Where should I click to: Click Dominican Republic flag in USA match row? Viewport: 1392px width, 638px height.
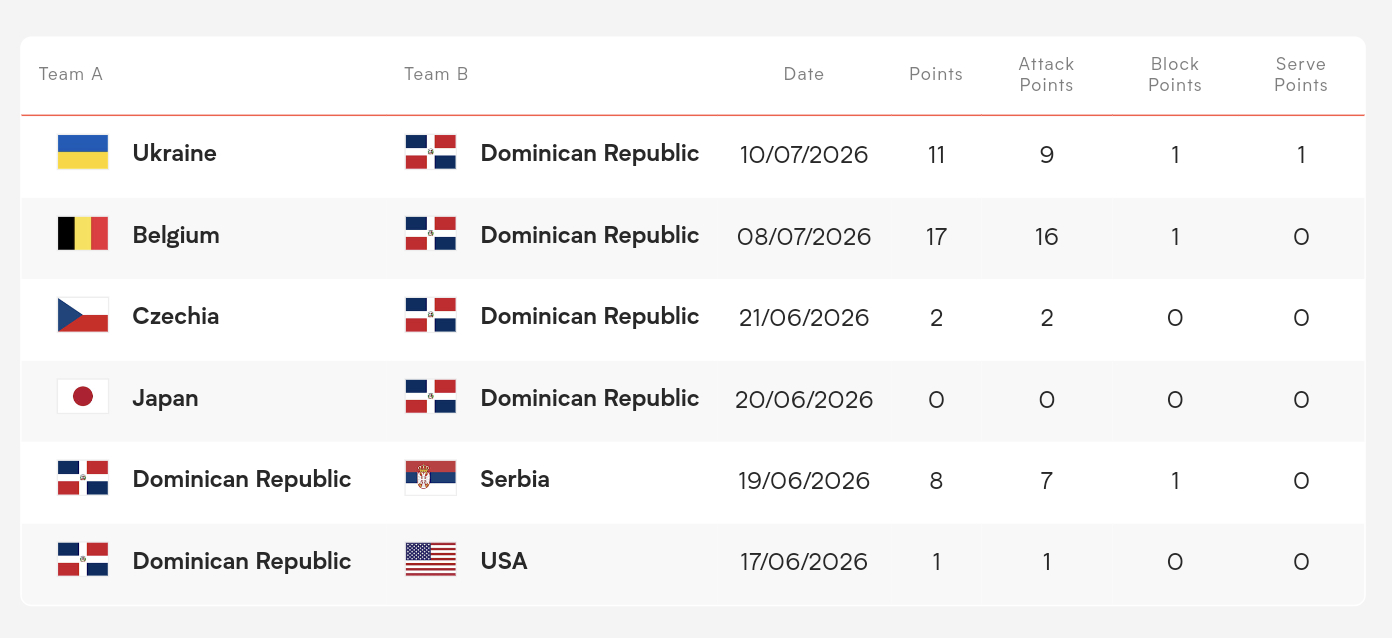coord(83,560)
